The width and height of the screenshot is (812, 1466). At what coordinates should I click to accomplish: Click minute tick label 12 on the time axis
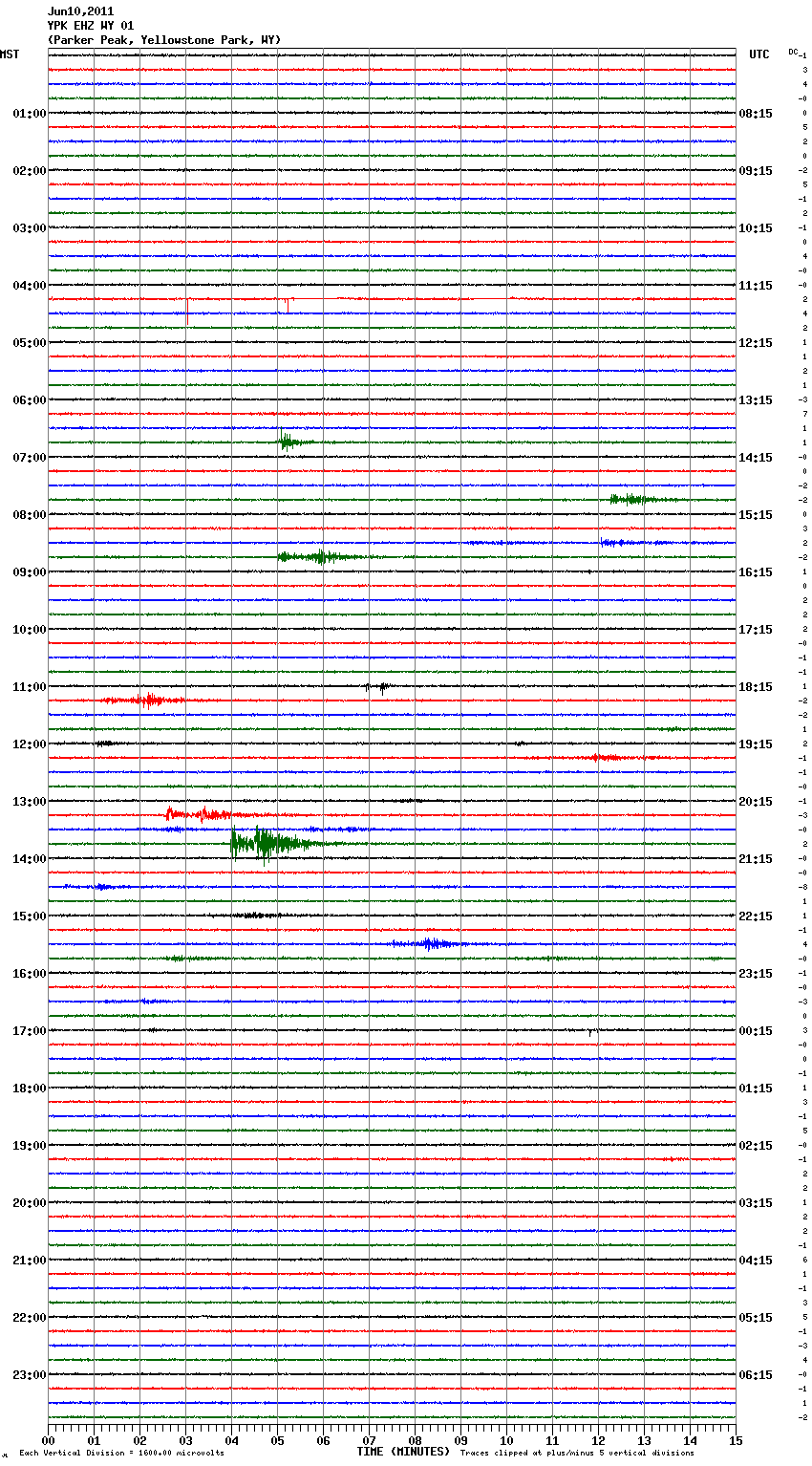598,1440
